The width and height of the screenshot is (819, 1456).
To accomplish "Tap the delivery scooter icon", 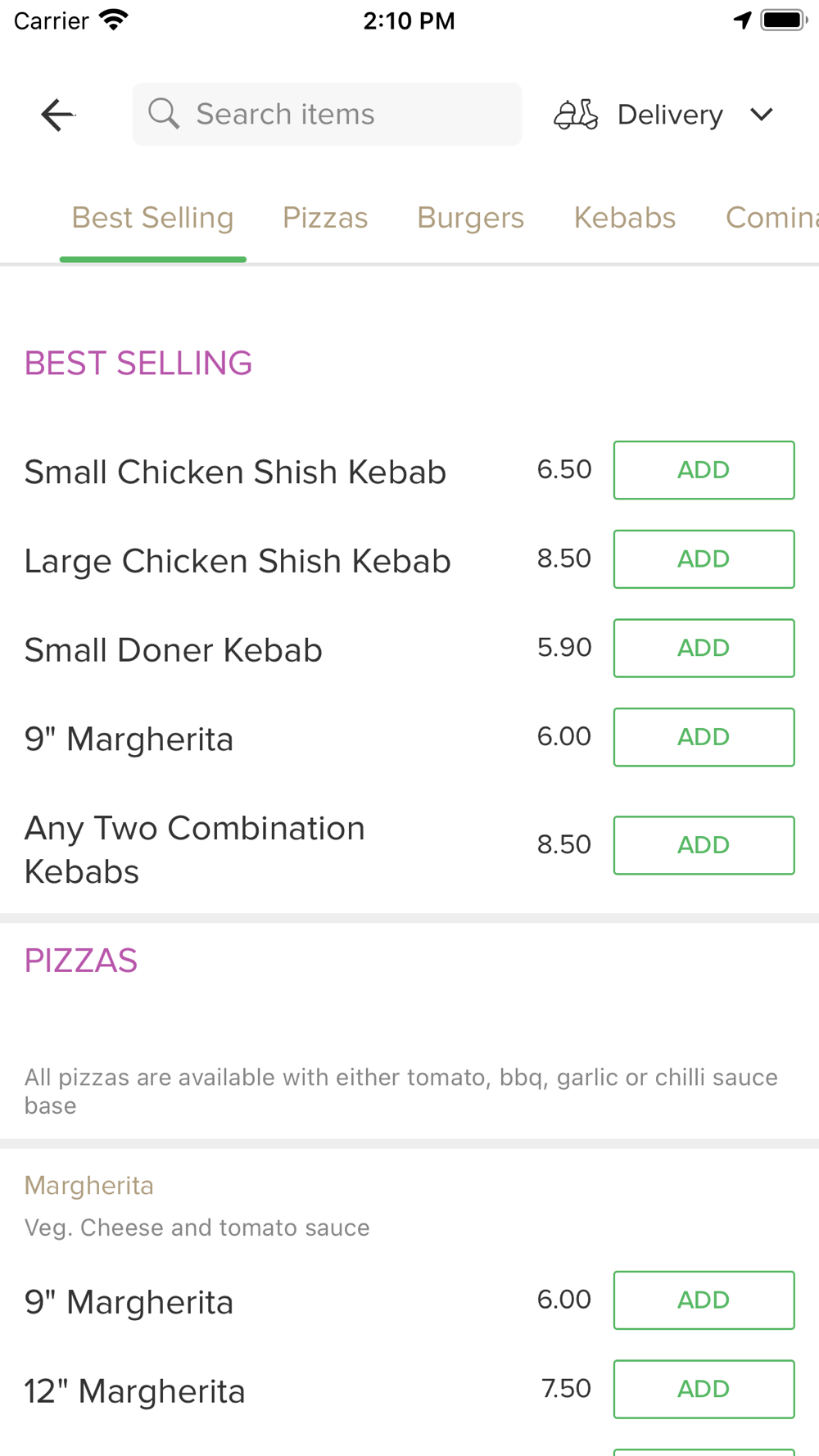I will (576, 115).
